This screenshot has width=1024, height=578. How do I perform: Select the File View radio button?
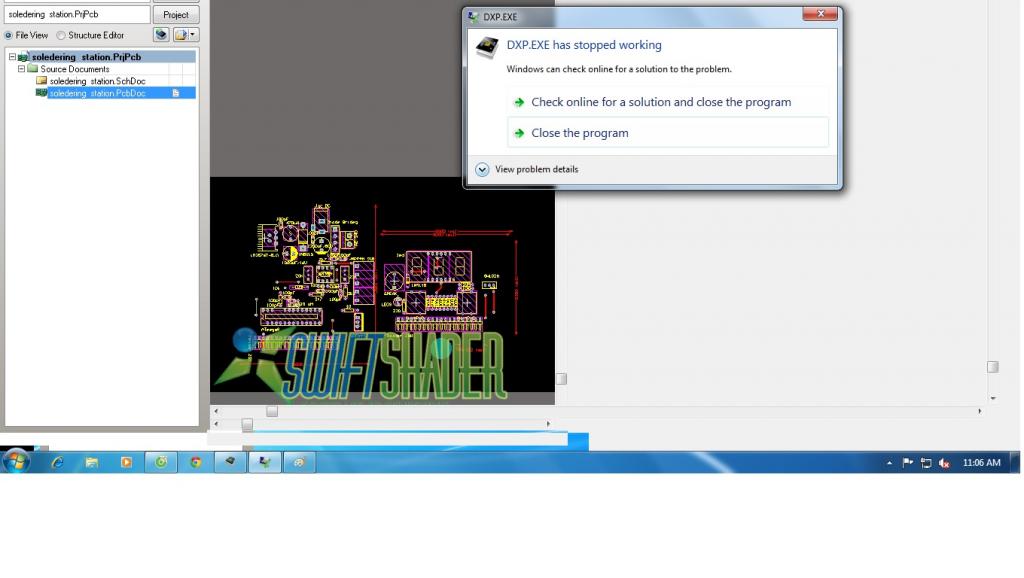[x=8, y=35]
